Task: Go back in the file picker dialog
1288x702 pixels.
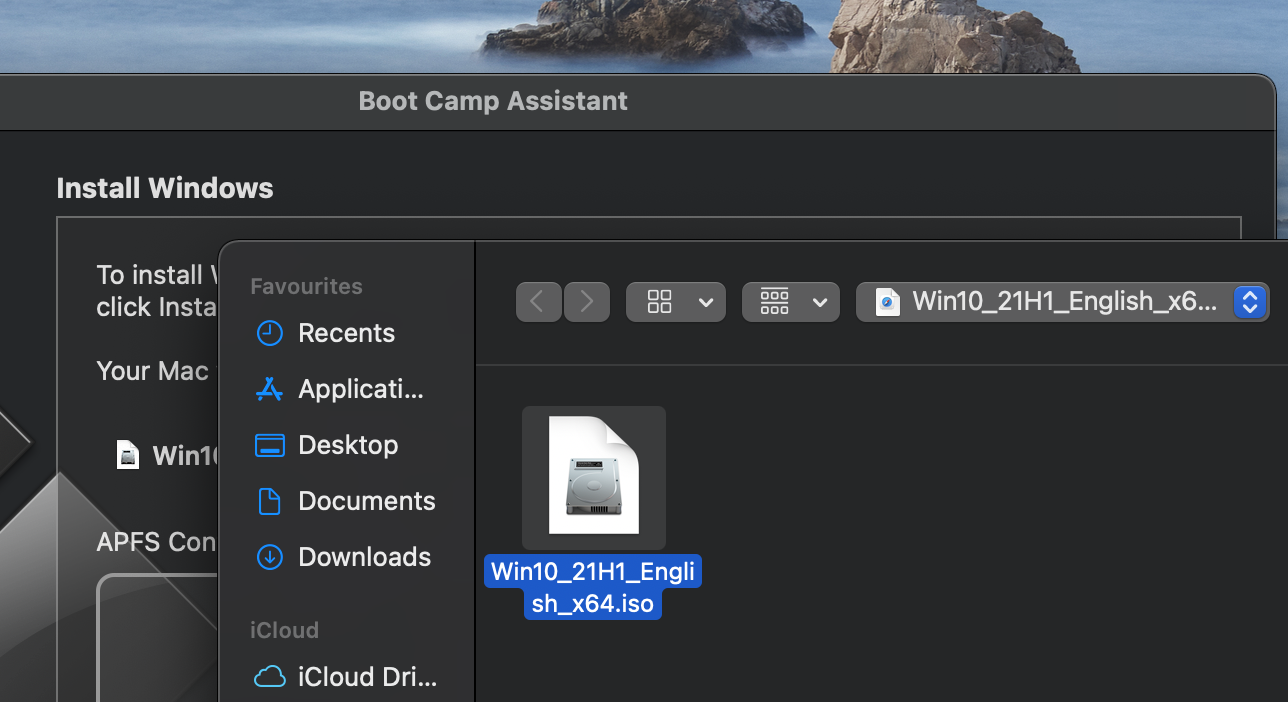Action: (539, 302)
